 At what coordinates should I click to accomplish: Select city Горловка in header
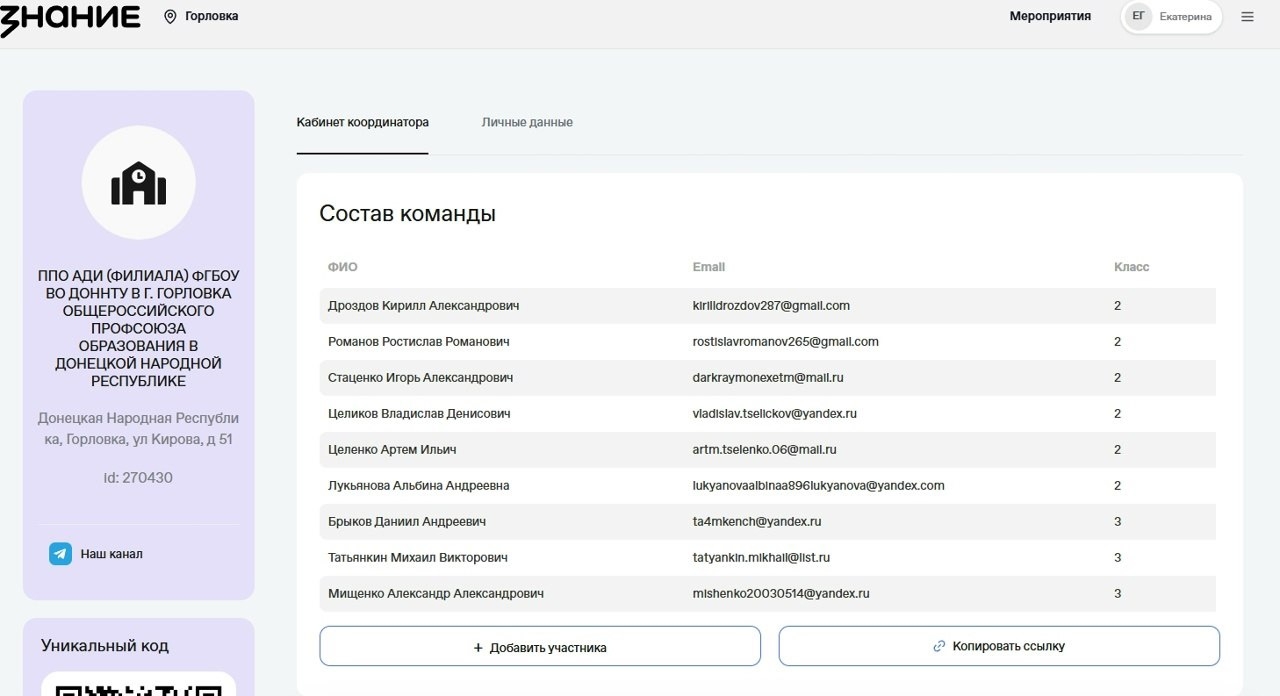point(212,16)
